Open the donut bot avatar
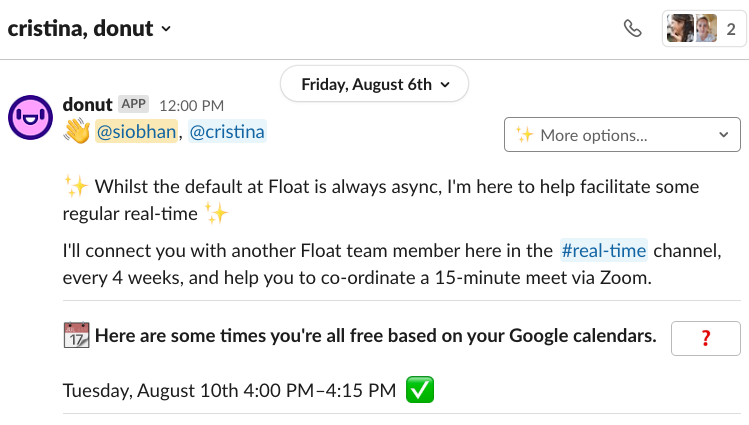The image size is (749, 425). click(31, 119)
